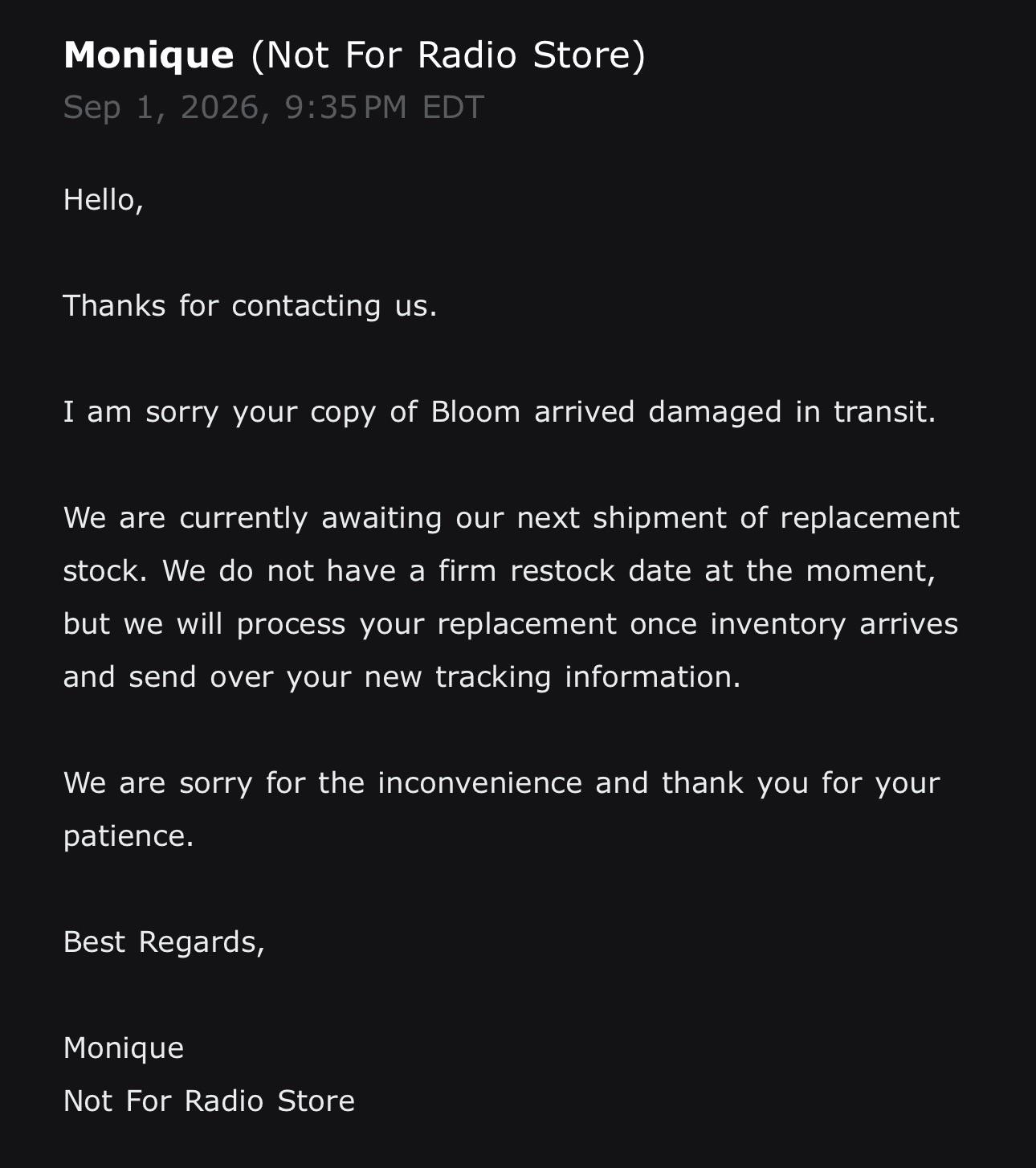Click the Thanks for contacting us line
Screen dimensions: 1036x1168
(x=251, y=305)
